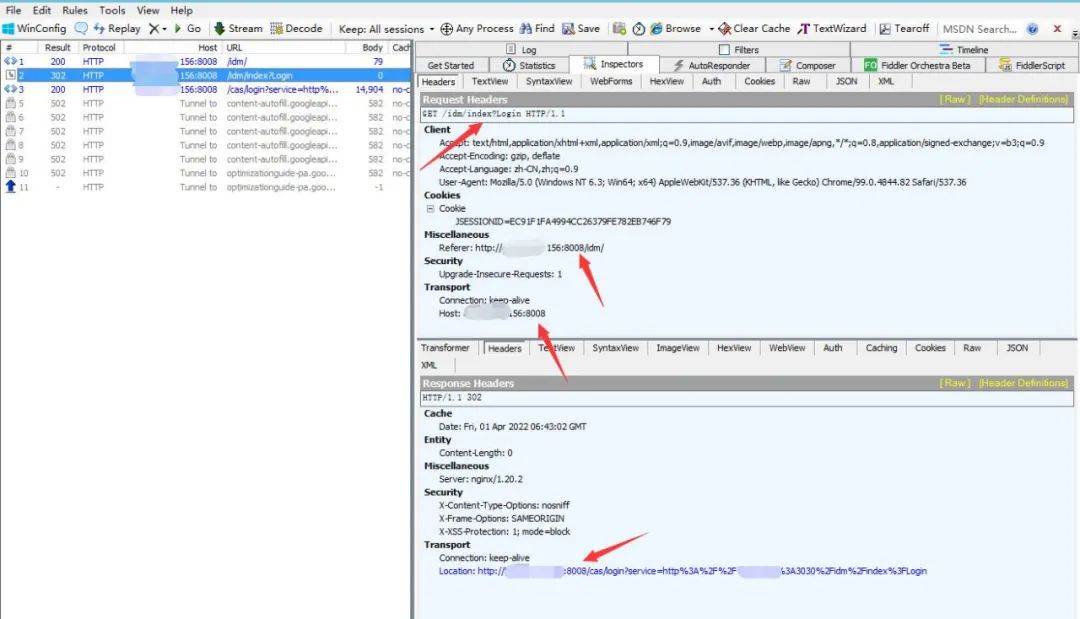Click the JSESSIONID cookie value
Screen dimensions: 1080x619
click(x=563, y=222)
